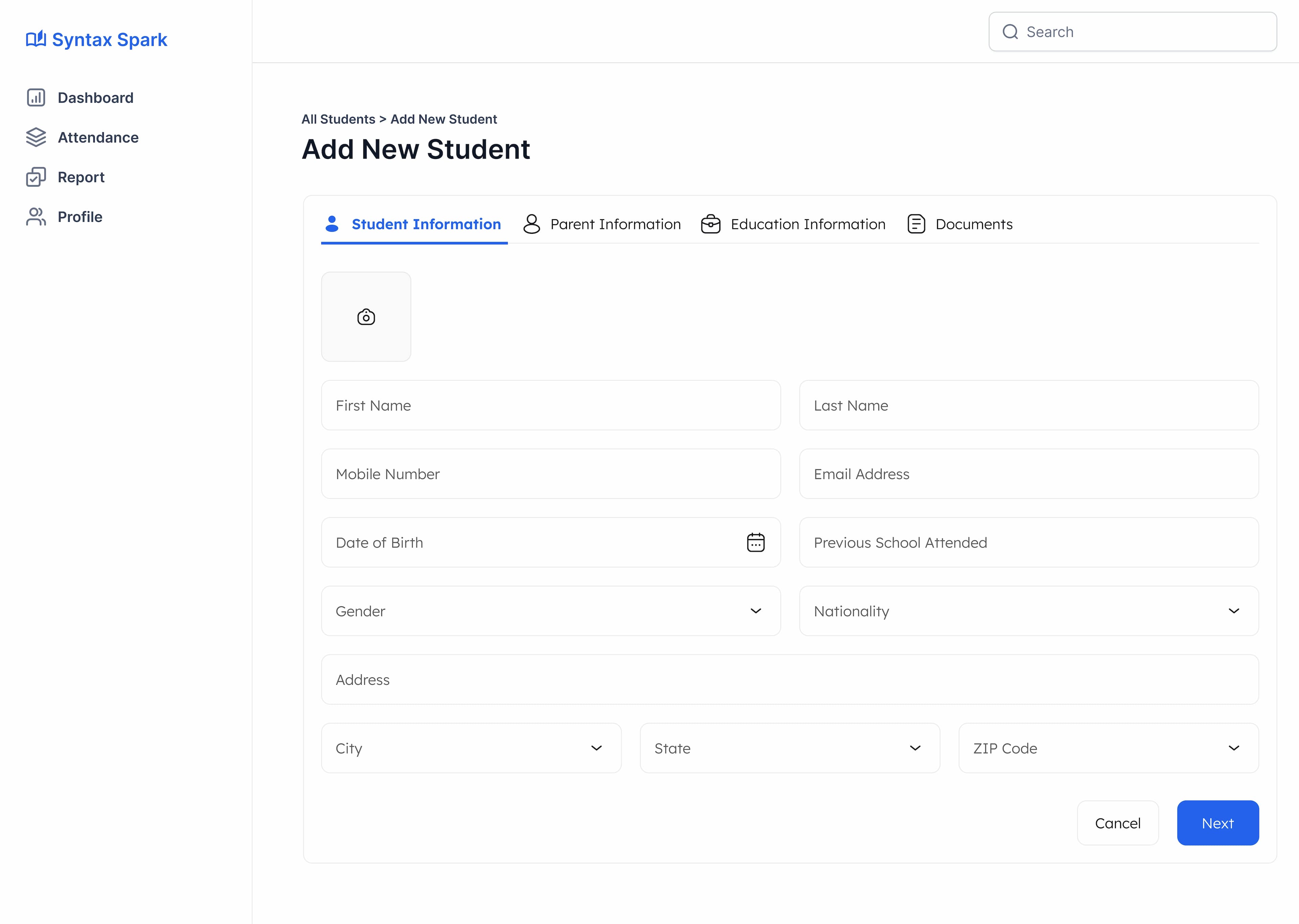Click the chevron arrow in Gender field
This screenshot has height=924, width=1299.
(x=755, y=611)
